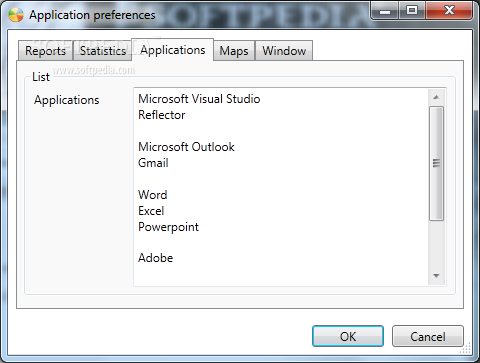The image size is (480, 363).
Task: Click on 'Microsoft Visual Studio' line
Action: (x=199, y=99)
